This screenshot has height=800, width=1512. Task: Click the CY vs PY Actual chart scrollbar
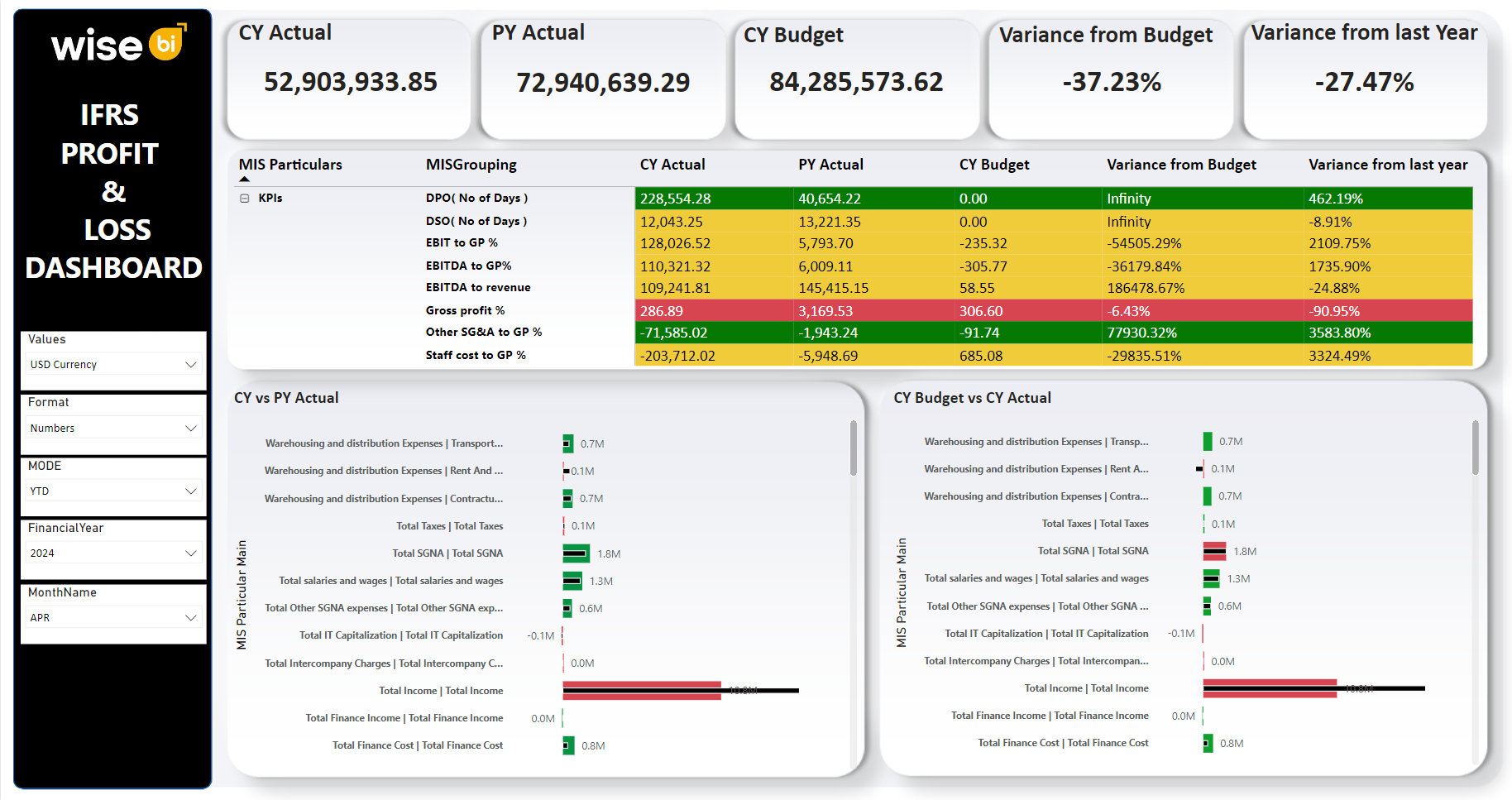[x=854, y=448]
